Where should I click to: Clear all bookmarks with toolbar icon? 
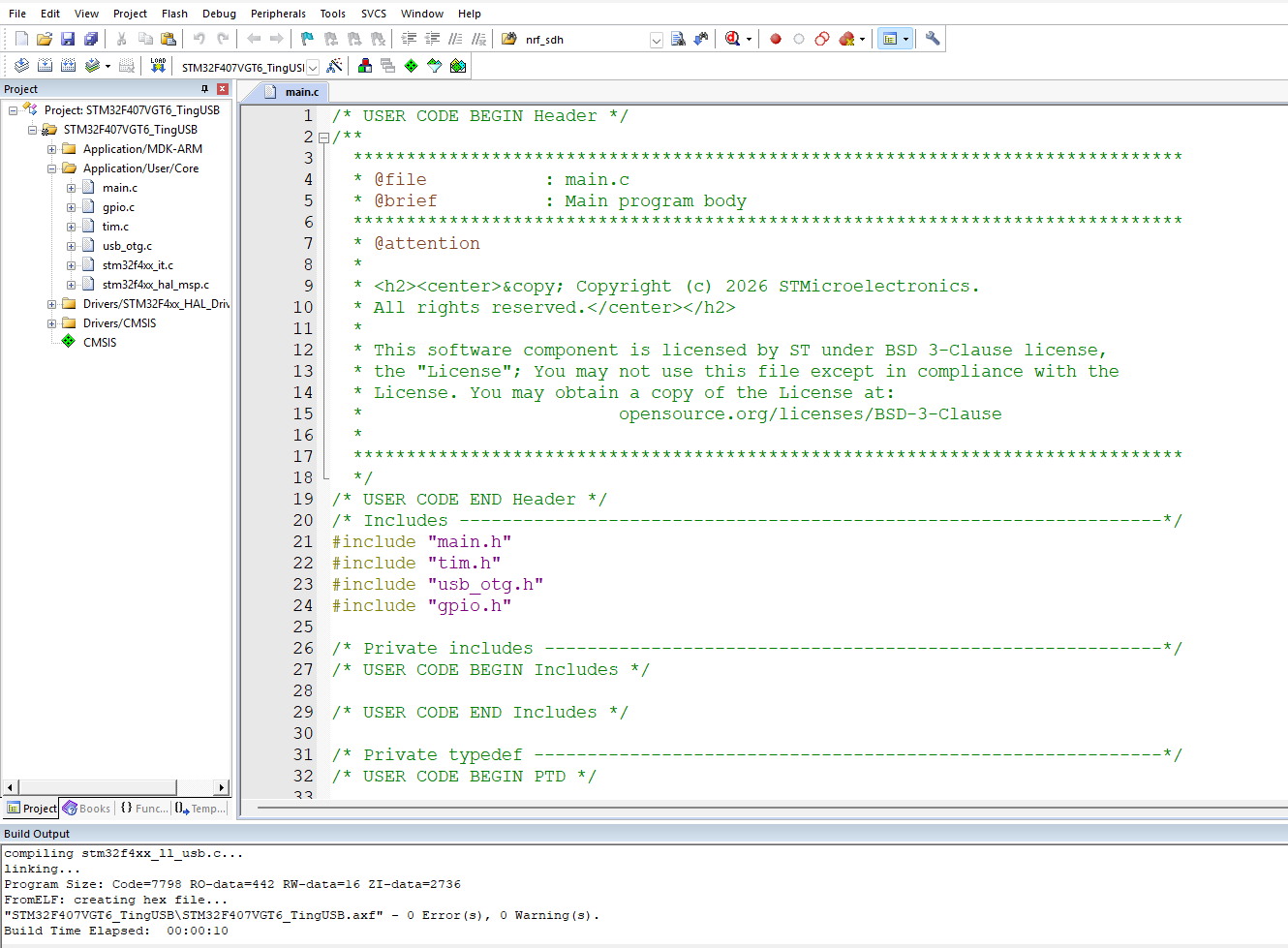click(378, 39)
